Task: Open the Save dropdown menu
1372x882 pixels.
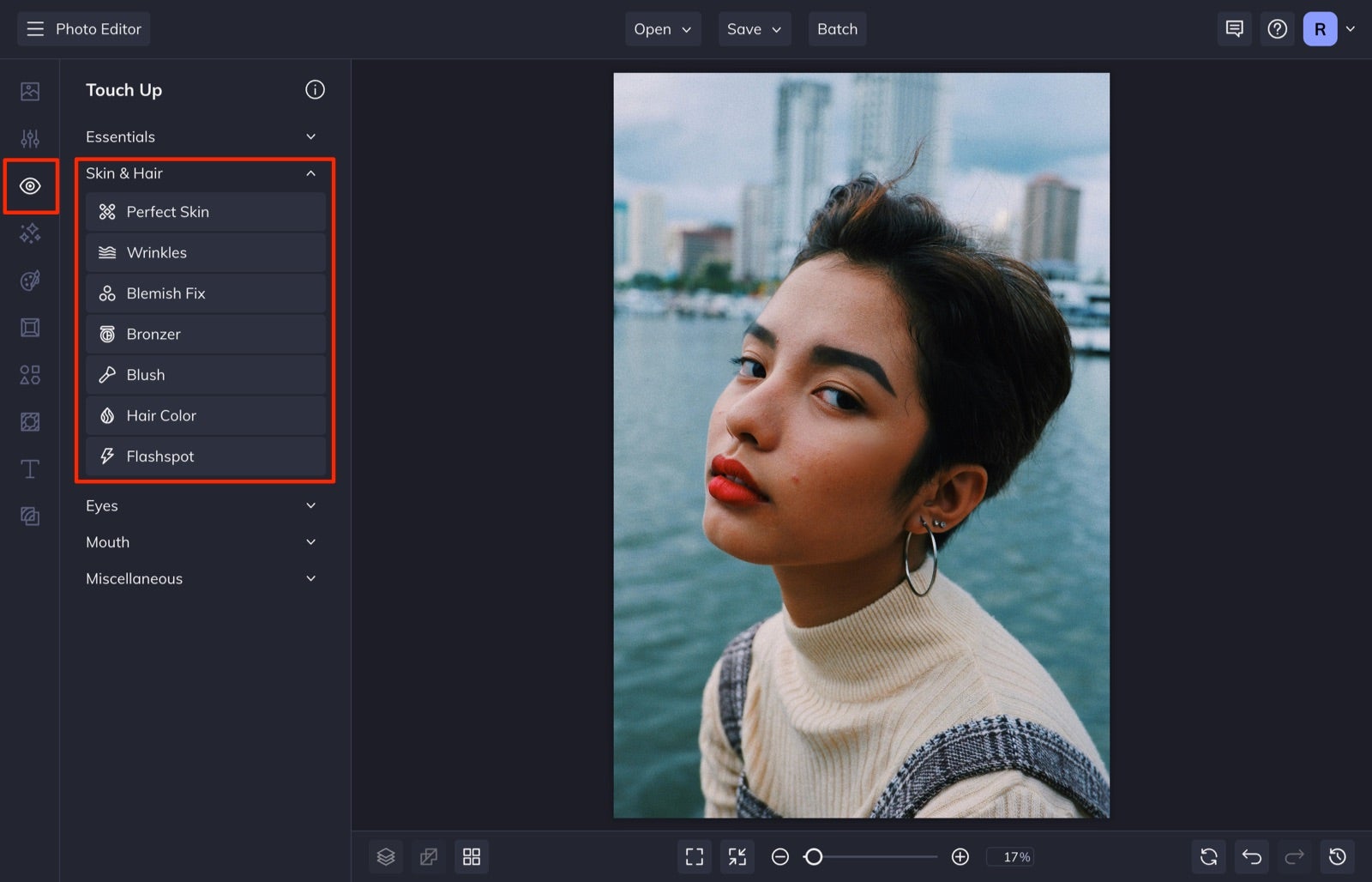Action: (x=754, y=28)
